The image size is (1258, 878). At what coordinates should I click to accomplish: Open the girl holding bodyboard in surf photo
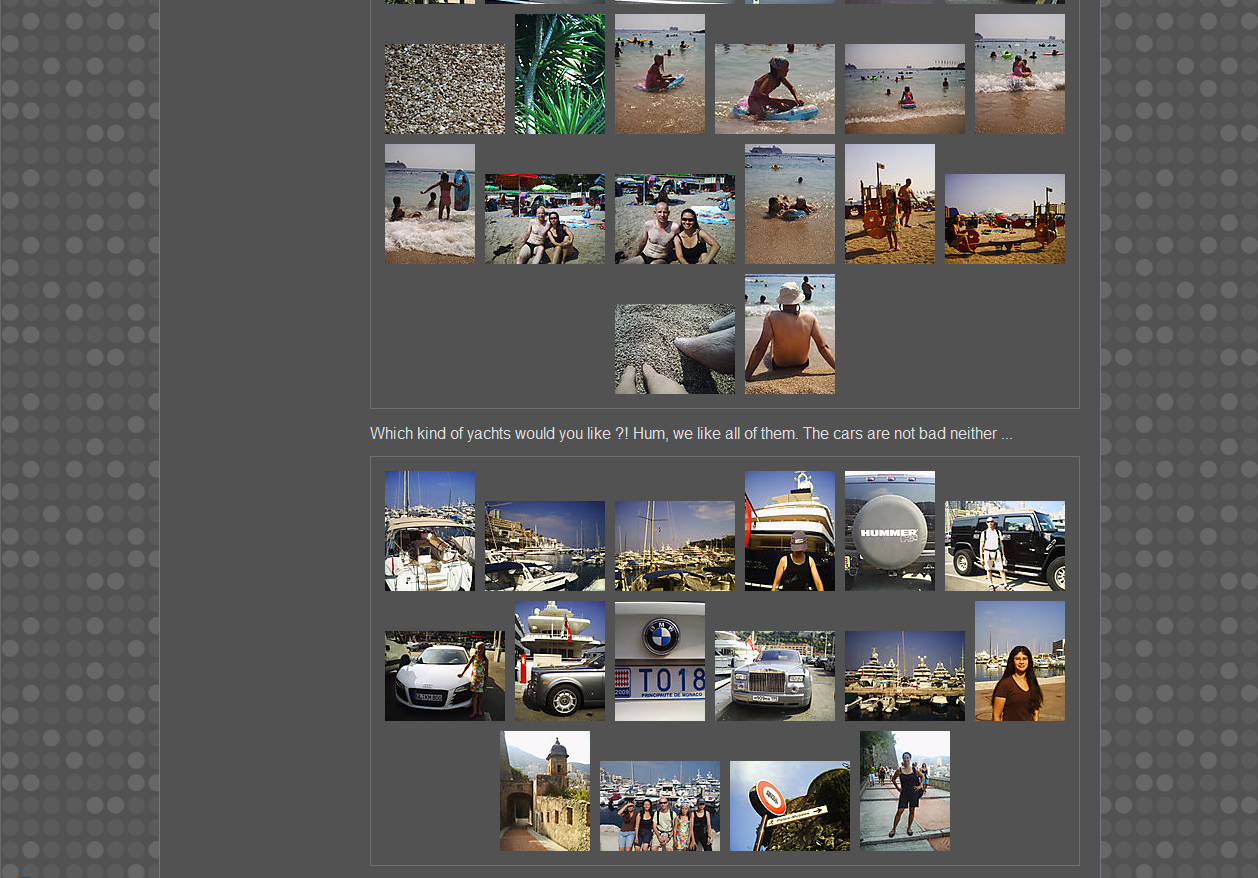[429, 204]
